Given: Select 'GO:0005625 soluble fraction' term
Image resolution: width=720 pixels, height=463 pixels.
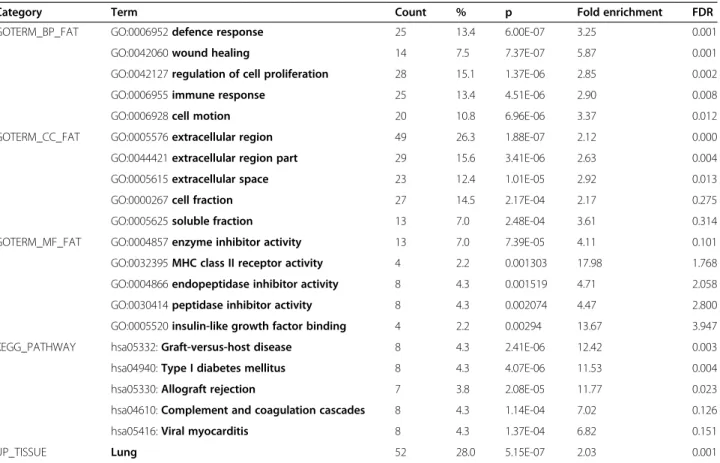Looking at the screenshot, I should (x=182, y=221).
